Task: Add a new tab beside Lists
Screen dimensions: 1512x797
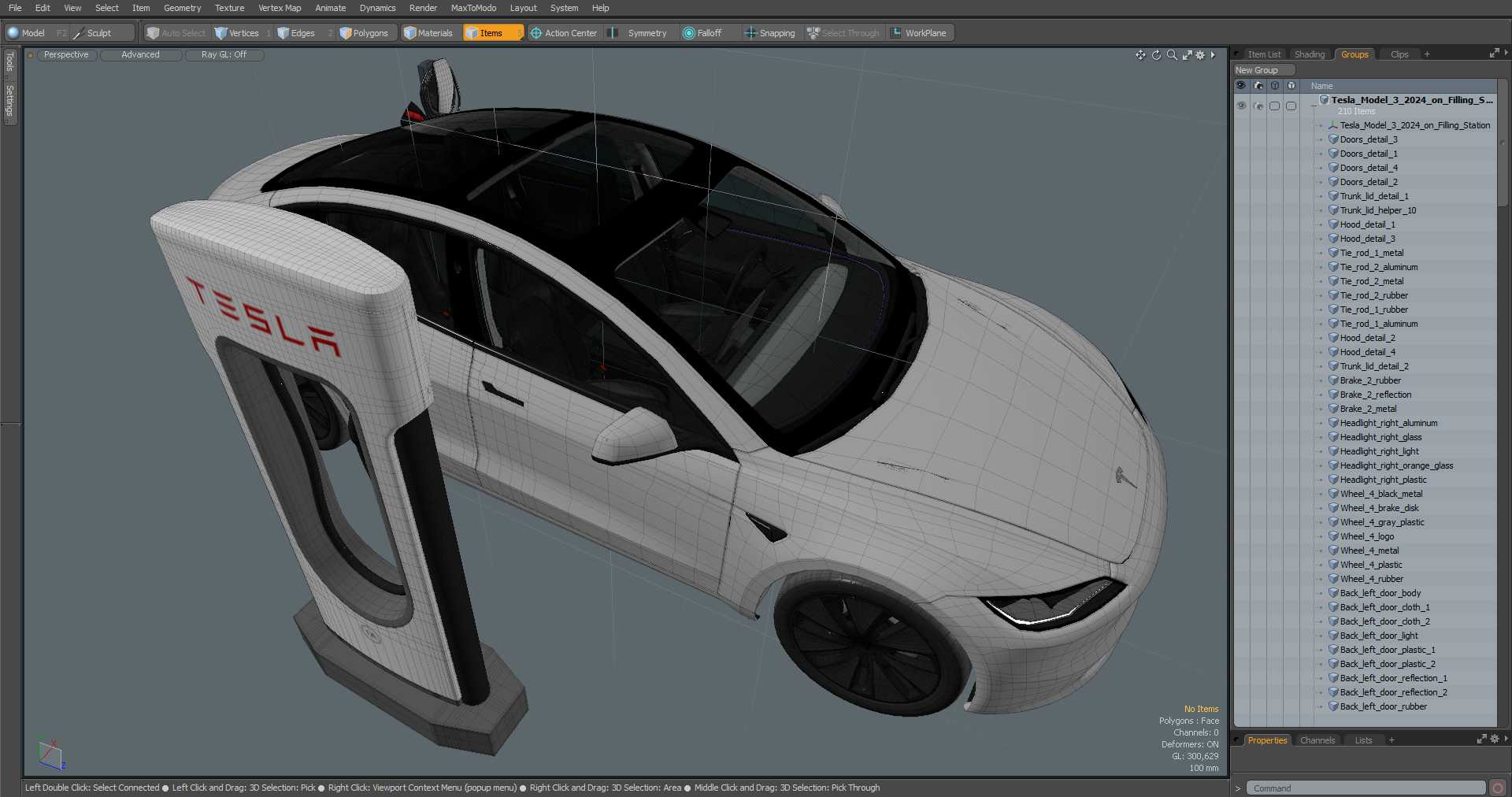Action: 1392,740
